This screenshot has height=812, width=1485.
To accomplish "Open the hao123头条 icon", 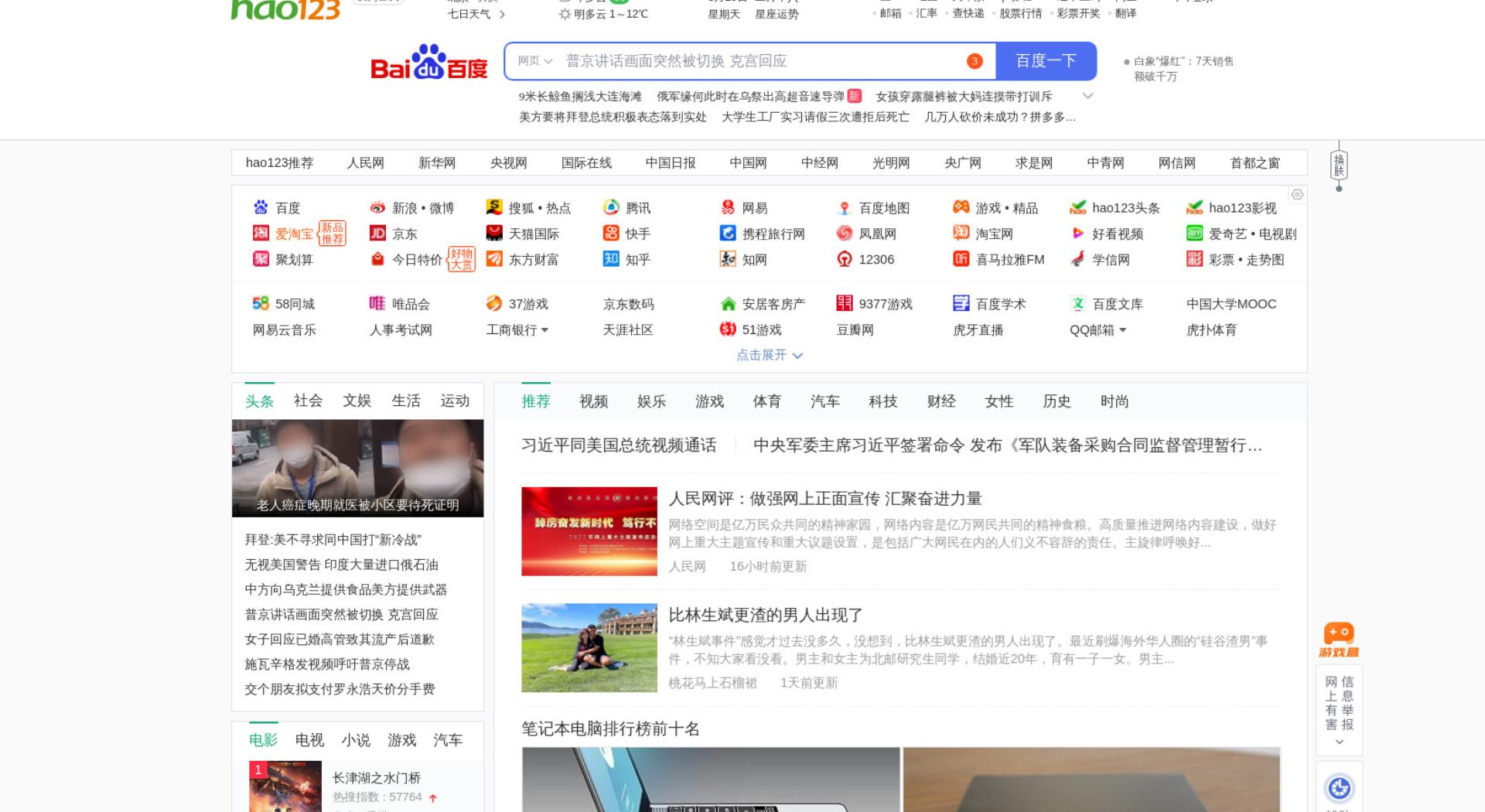I will tap(1078, 207).
